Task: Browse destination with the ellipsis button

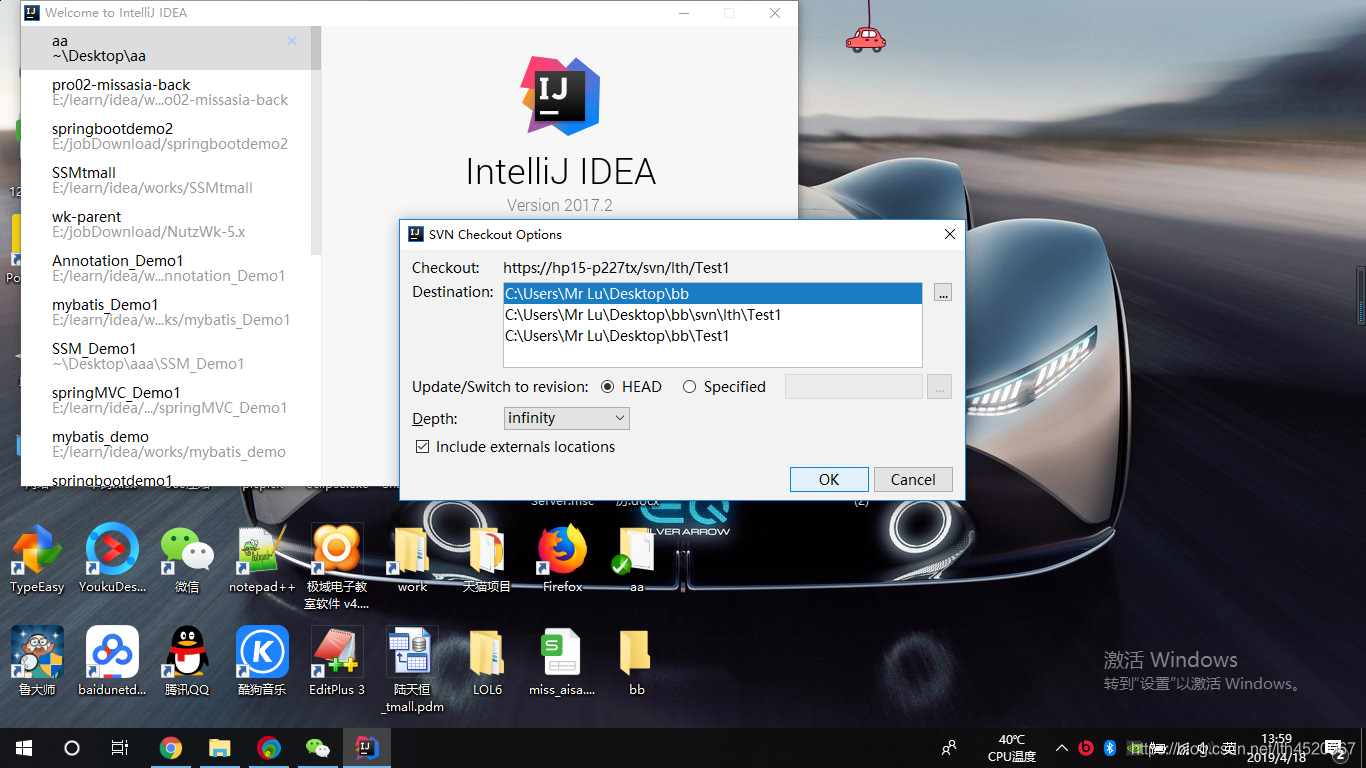Action: (943, 293)
